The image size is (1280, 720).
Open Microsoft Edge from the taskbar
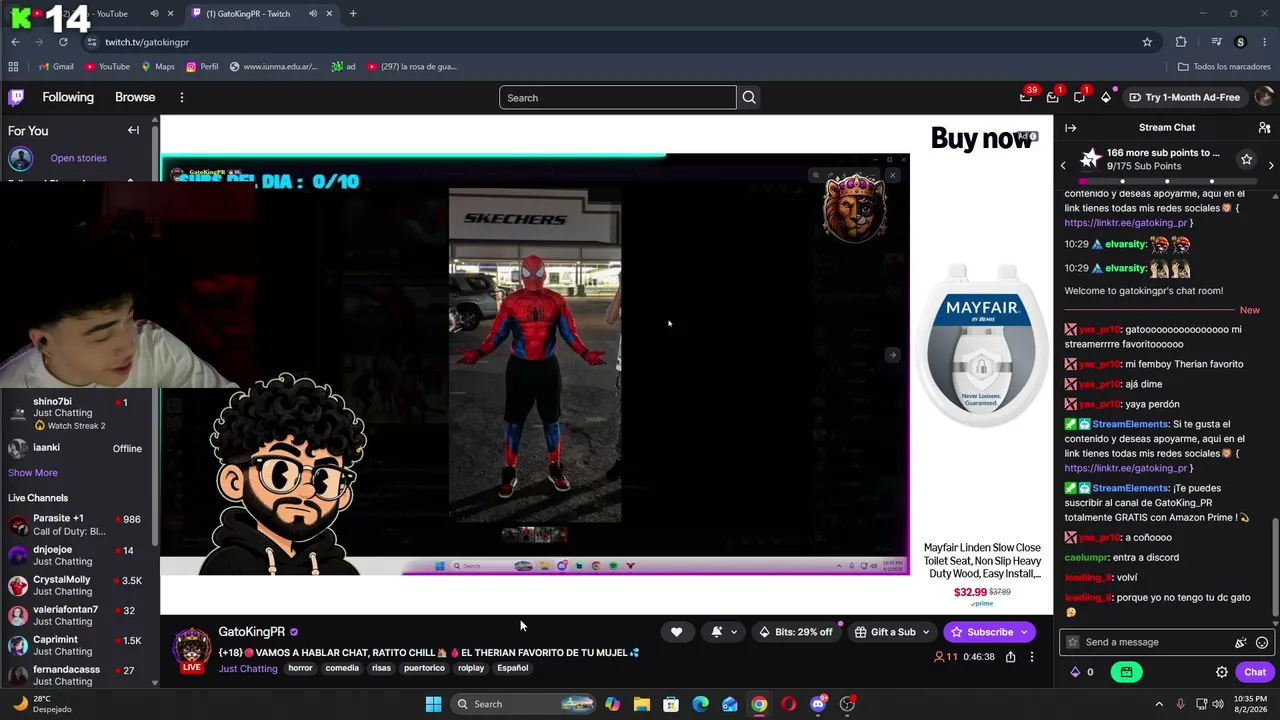pos(700,704)
